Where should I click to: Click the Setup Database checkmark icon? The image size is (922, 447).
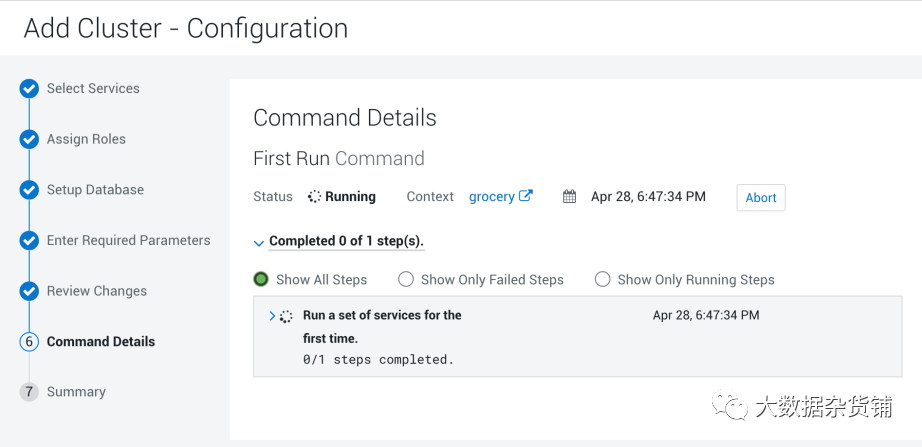[x=29, y=190]
